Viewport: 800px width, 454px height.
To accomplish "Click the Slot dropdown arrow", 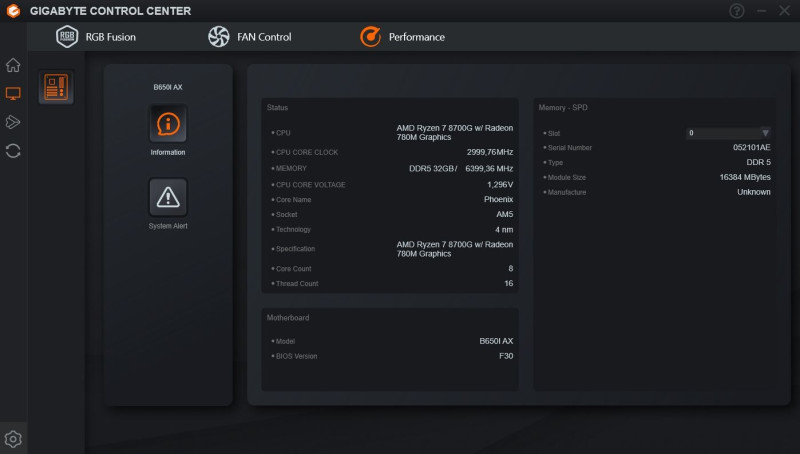I will 765,133.
